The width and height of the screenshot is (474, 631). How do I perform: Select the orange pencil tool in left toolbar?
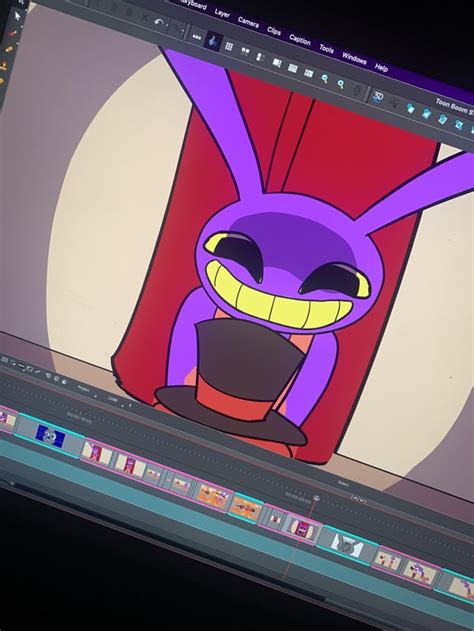pyautogui.click(x=9, y=49)
